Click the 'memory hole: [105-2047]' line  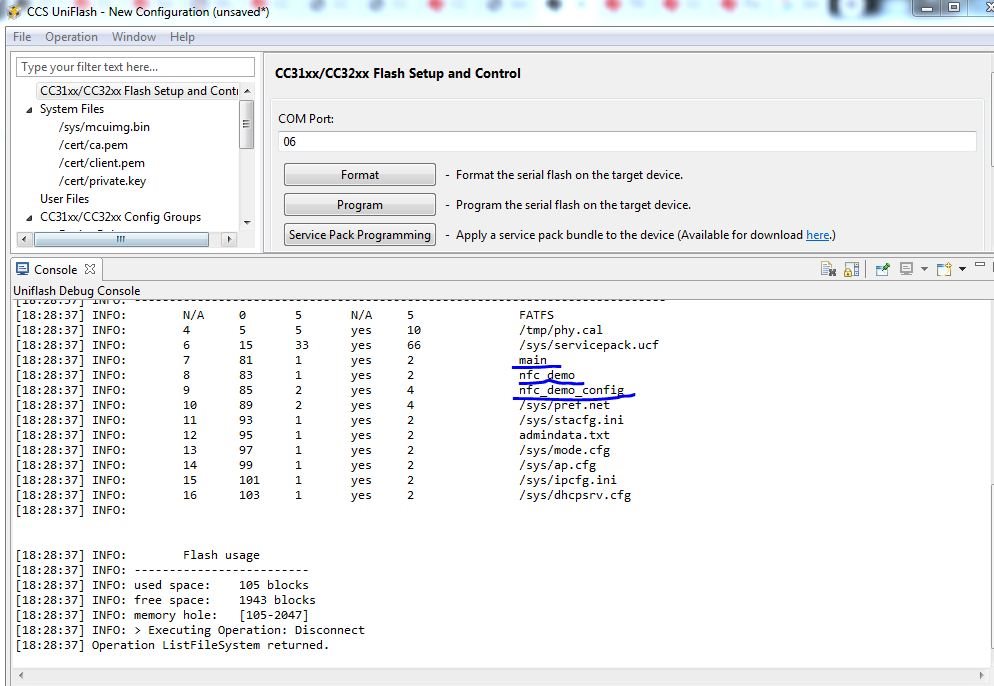pos(221,615)
